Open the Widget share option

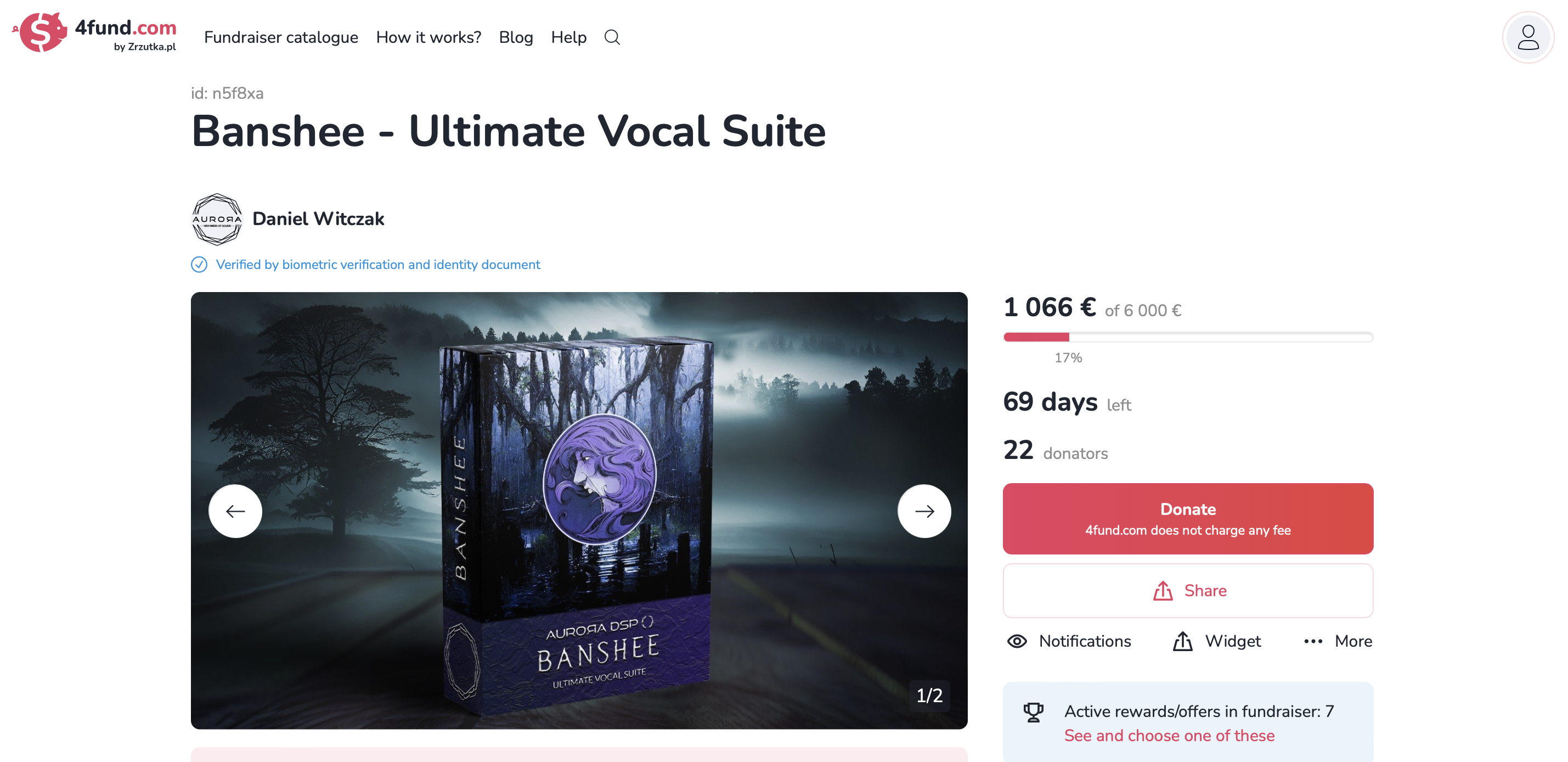click(1216, 641)
